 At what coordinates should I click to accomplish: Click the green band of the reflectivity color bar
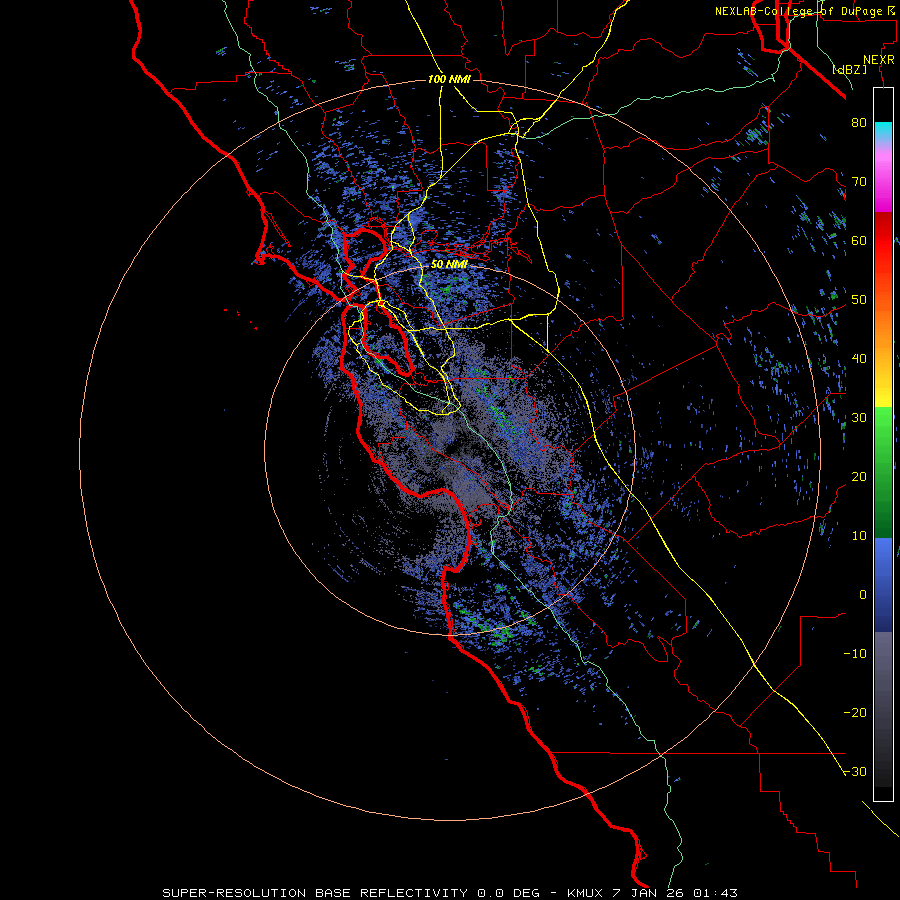(883, 472)
